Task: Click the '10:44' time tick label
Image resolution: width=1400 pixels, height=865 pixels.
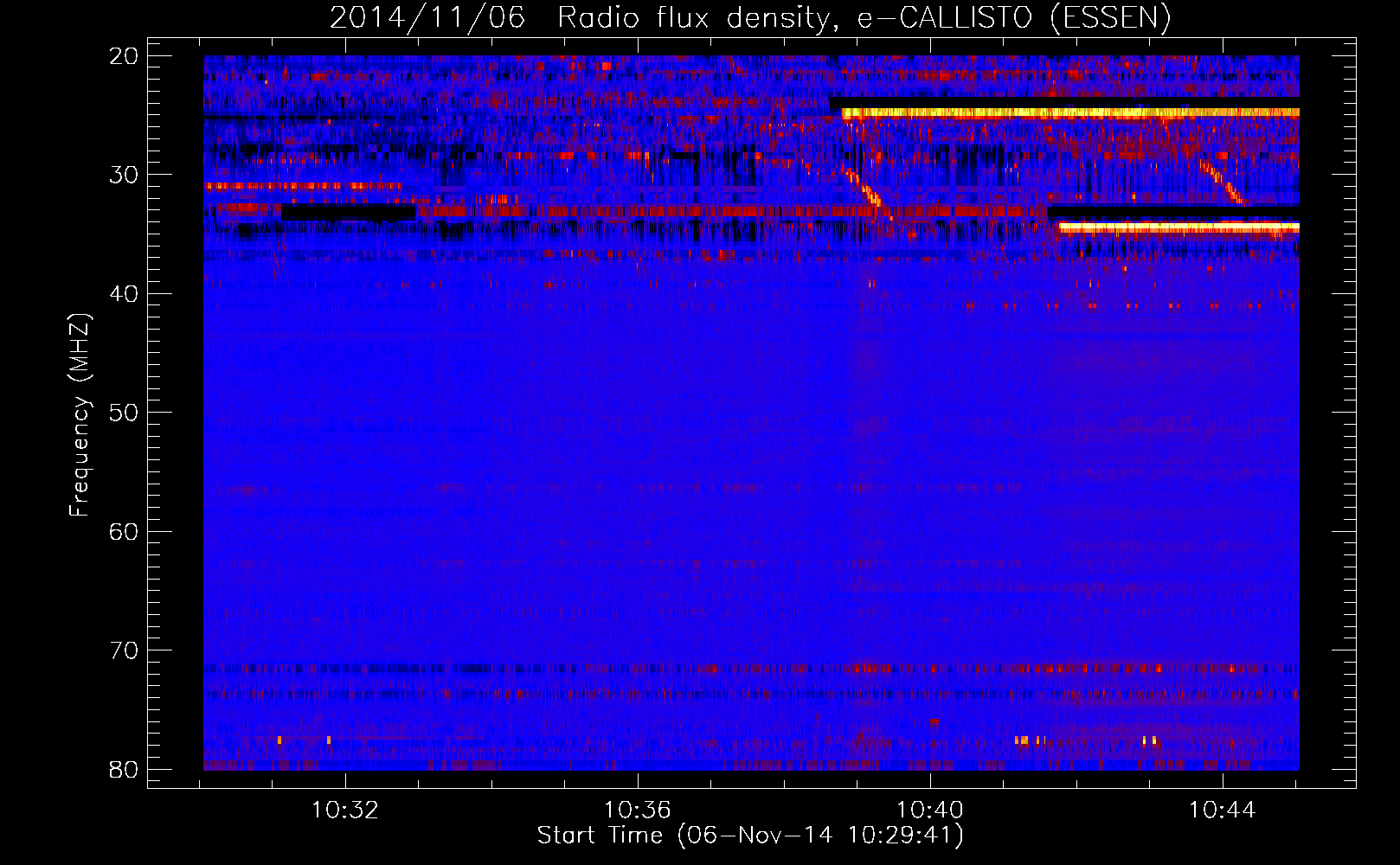Action: tap(1222, 811)
